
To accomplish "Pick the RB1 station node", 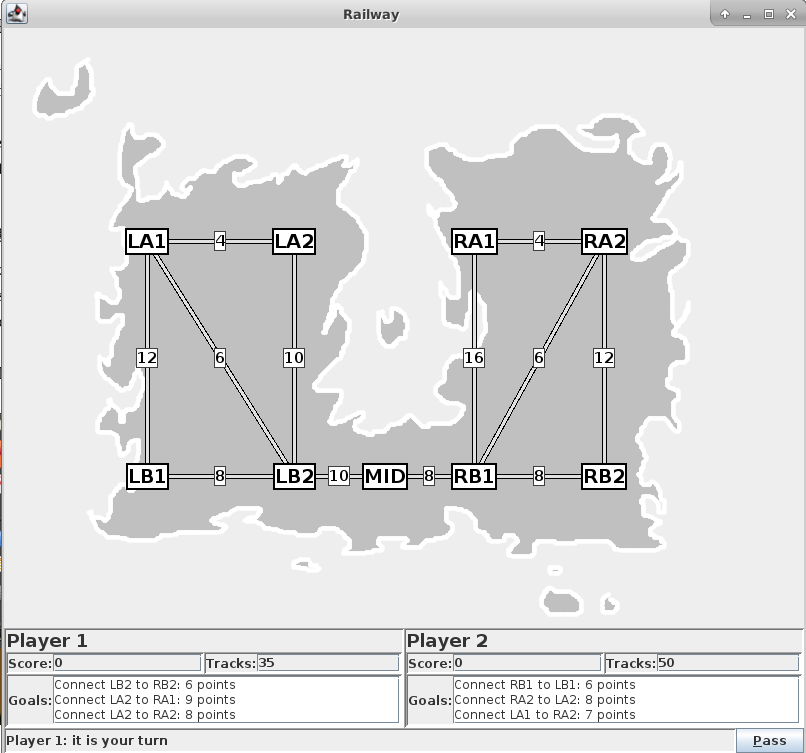I will point(474,476).
